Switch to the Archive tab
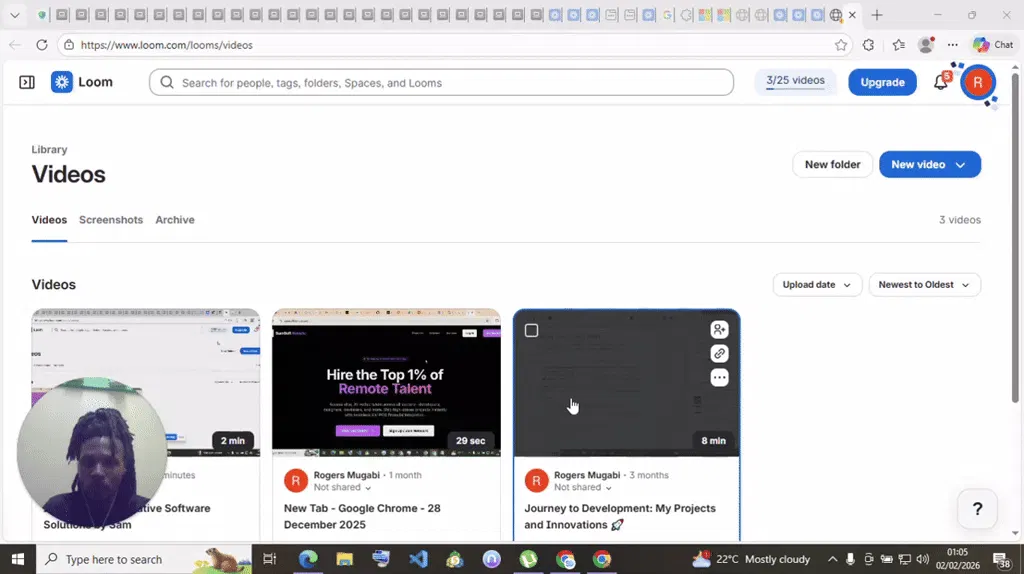 click(175, 220)
